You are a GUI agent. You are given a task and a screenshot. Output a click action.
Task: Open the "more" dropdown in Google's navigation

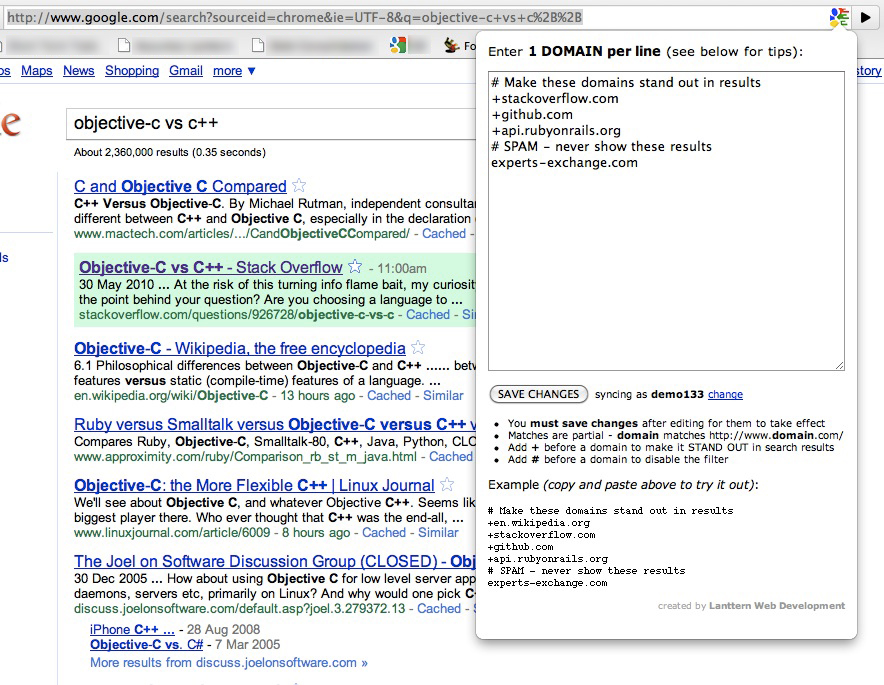(226, 70)
